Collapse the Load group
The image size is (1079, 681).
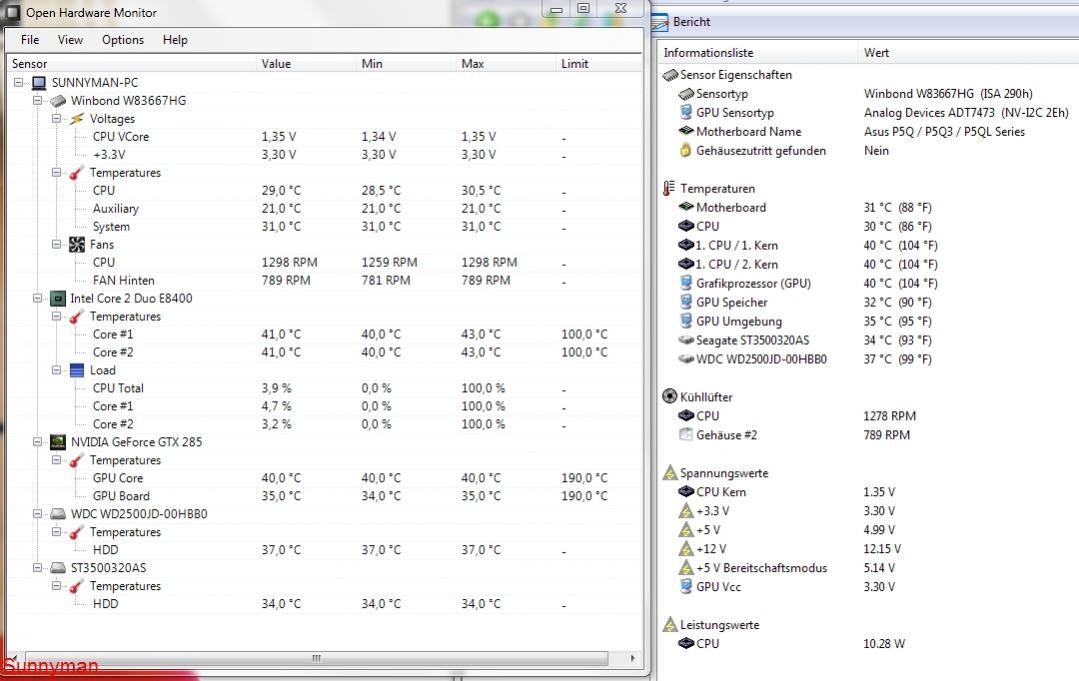(56, 370)
